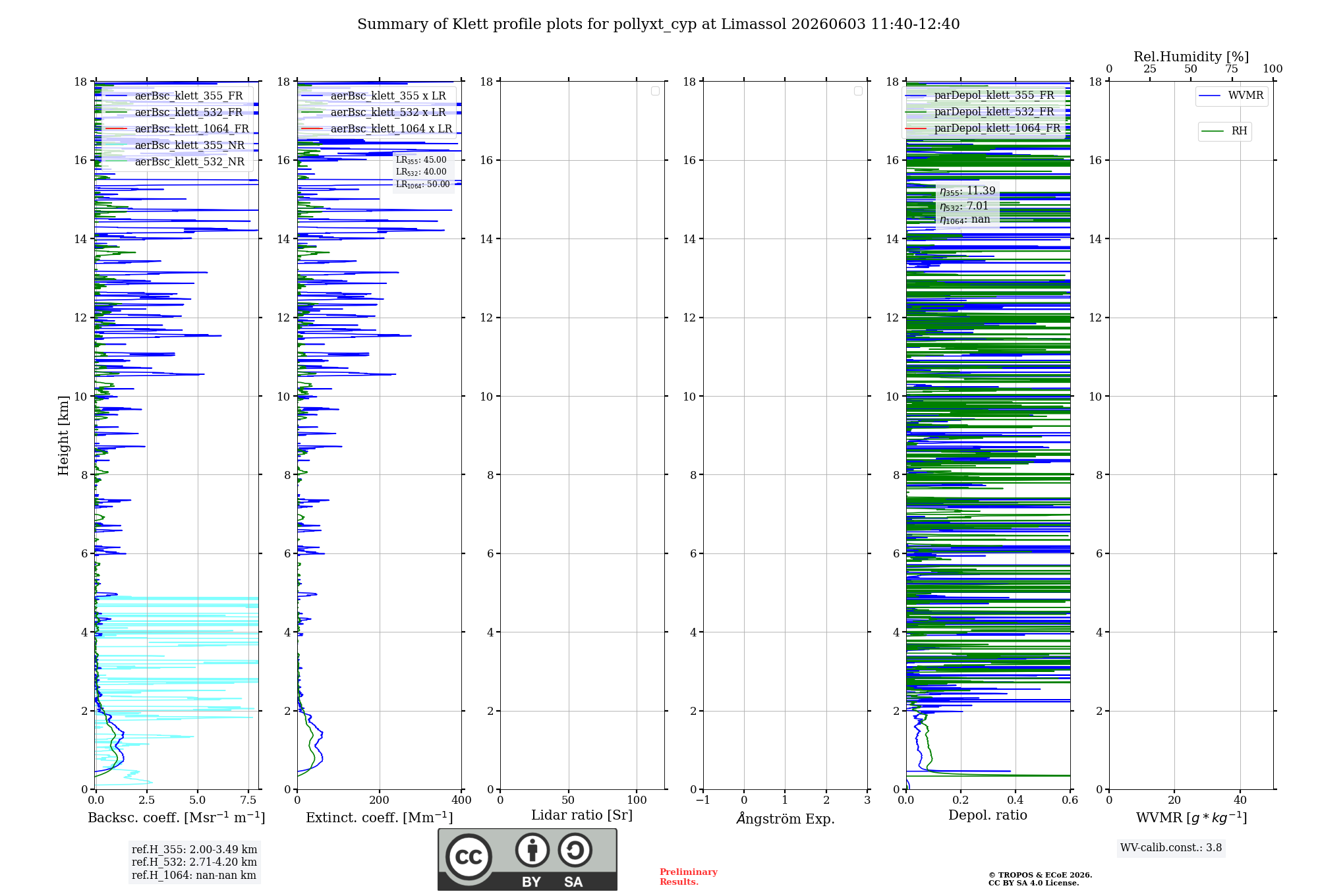Click the η1064: nan annotation

click(965, 219)
